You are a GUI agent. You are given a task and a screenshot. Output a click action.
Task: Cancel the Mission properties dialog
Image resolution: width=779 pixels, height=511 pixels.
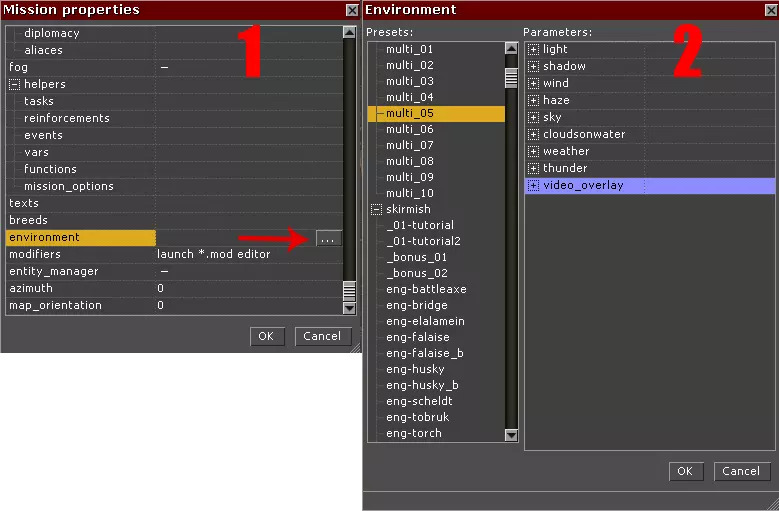(x=322, y=336)
